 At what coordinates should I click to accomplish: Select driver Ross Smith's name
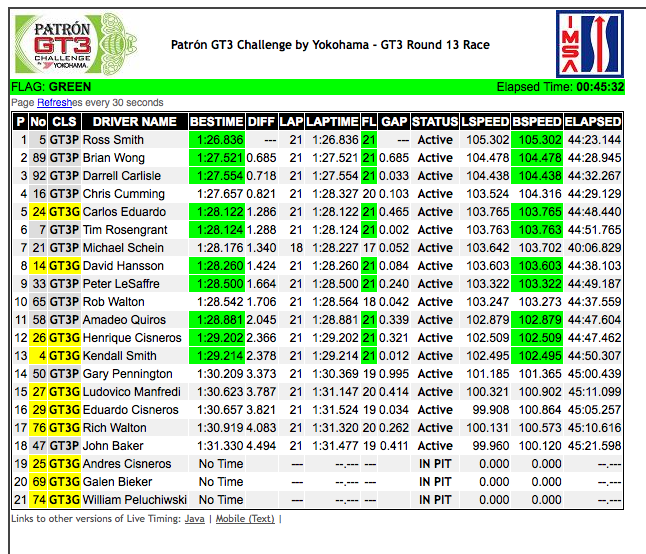click(x=113, y=140)
